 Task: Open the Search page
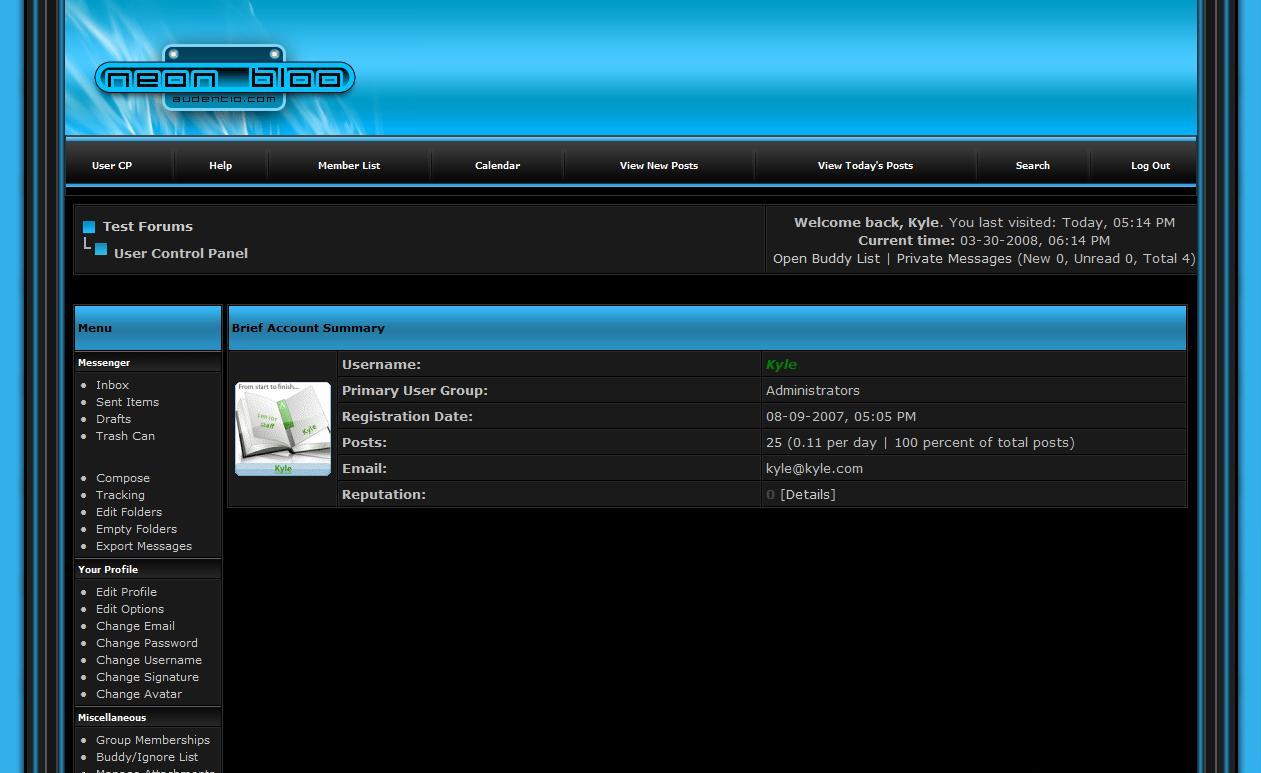click(x=1032, y=166)
